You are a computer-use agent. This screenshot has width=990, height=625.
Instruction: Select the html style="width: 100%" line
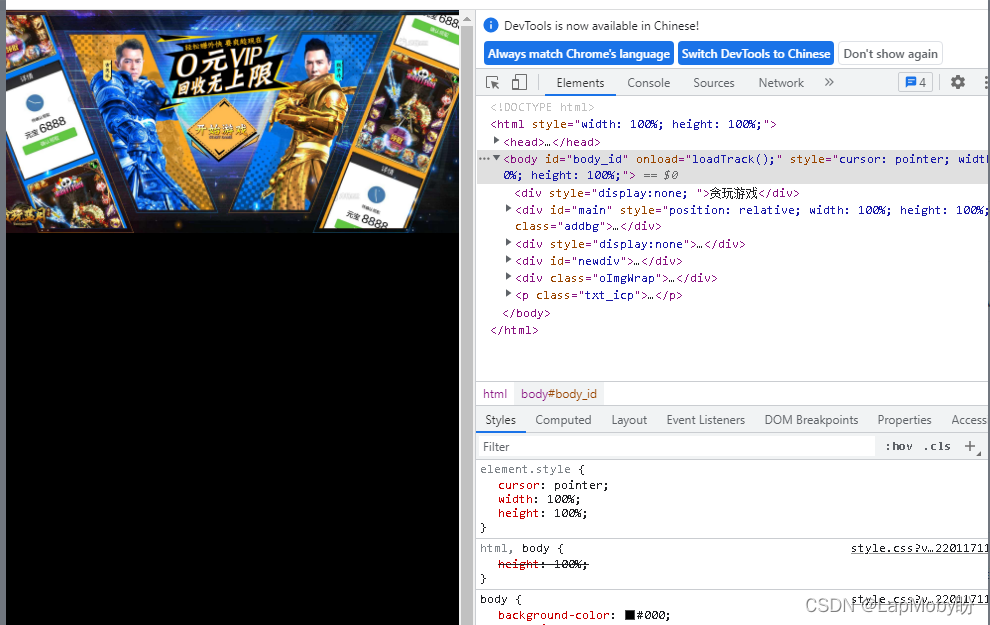pos(633,124)
